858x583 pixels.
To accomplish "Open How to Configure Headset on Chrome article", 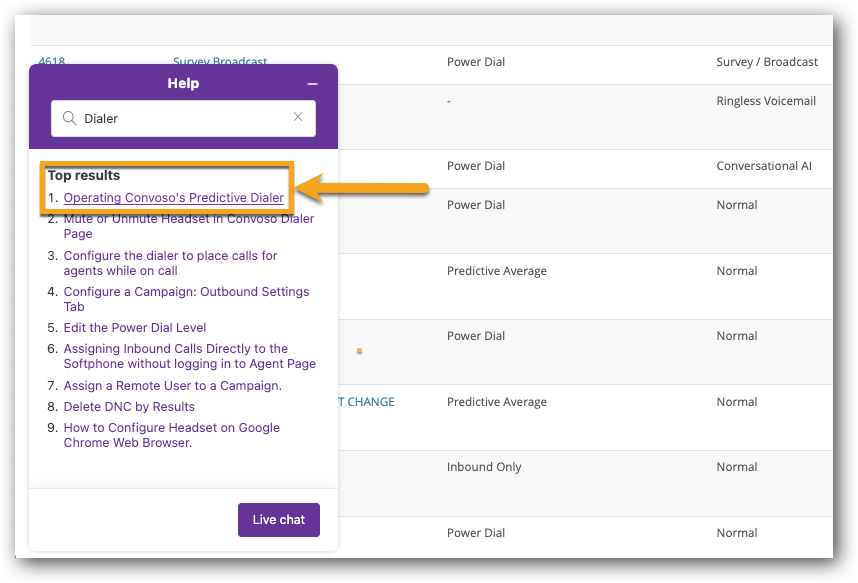I will (x=171, y=435).
